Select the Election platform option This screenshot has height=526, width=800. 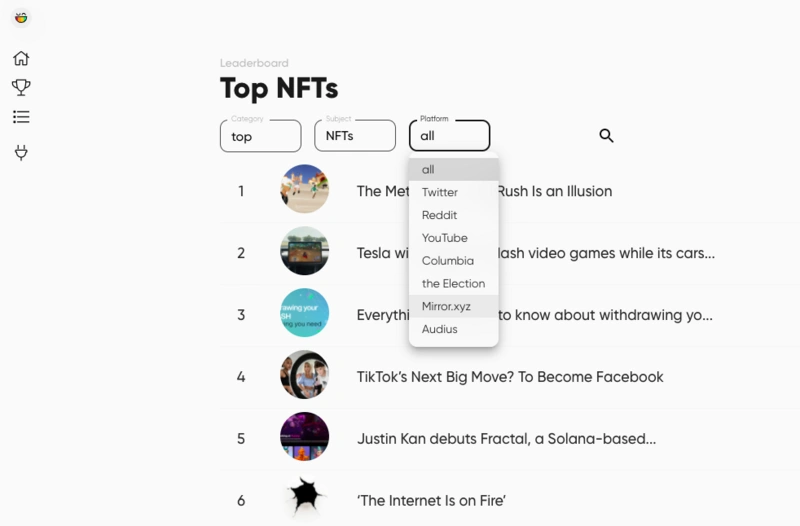[453, 283]
